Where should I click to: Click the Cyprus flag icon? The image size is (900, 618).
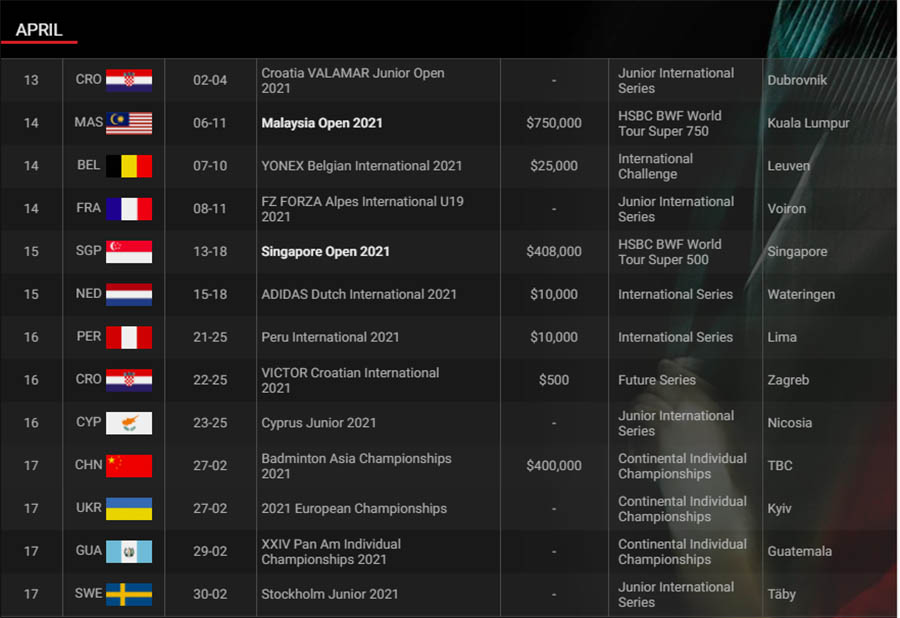pyautogui.click(x=129, y=423)
